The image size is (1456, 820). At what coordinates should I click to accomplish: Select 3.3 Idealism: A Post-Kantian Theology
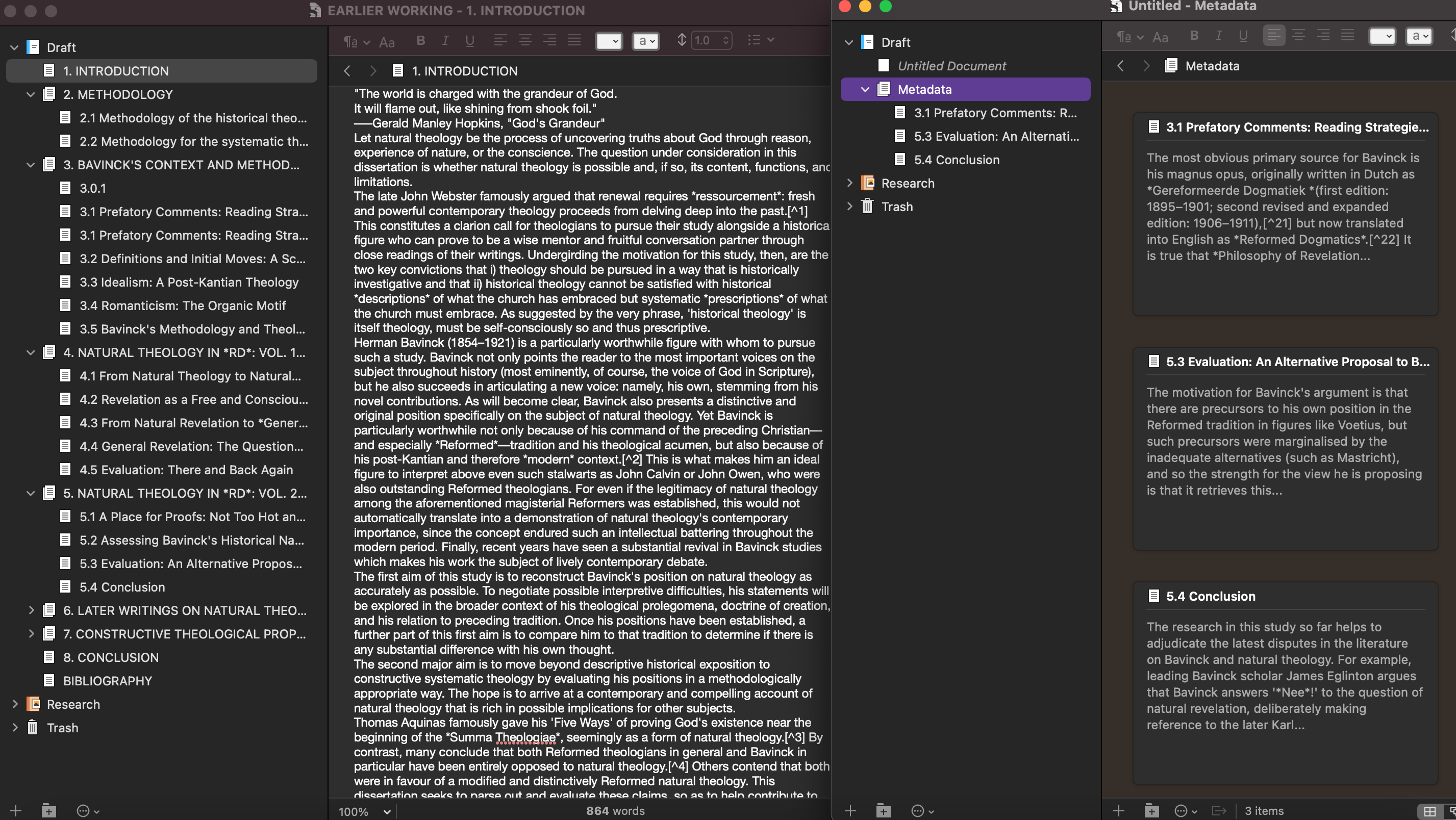point(162,282)
